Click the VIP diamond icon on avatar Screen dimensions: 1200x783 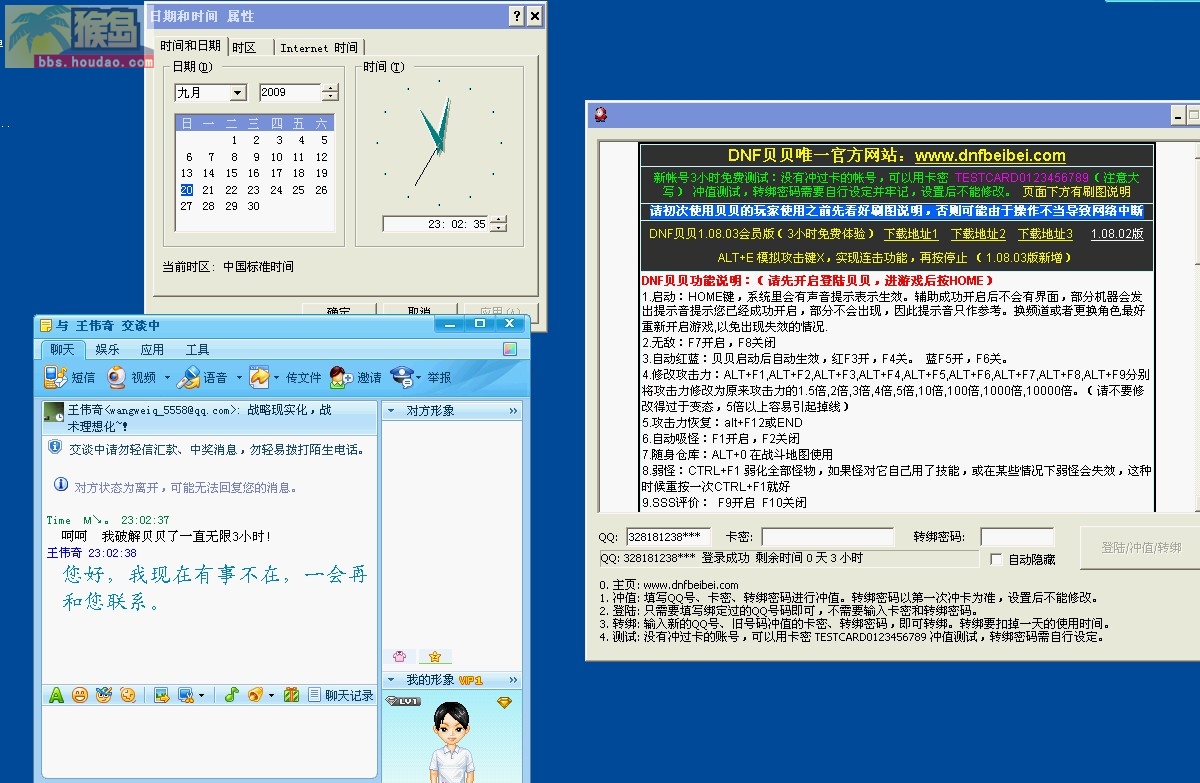(x=504, y=703)
